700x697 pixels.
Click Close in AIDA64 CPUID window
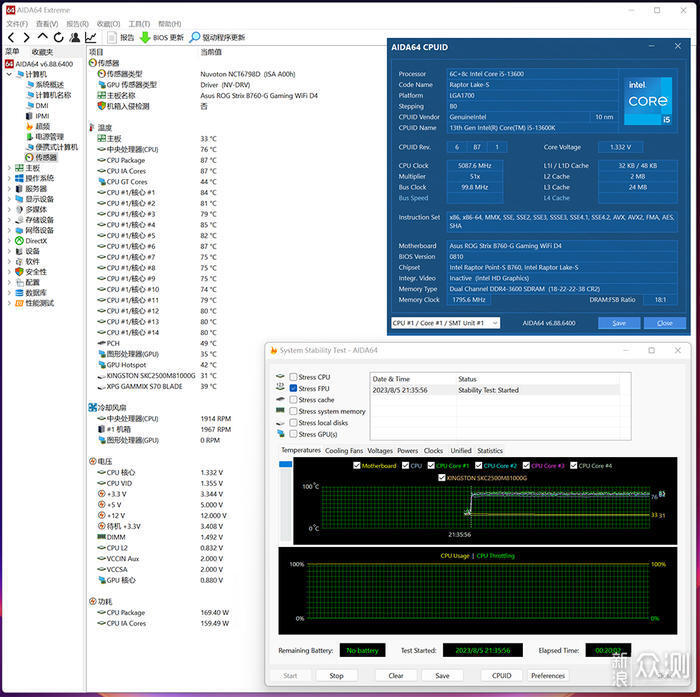tap(664, 323)
